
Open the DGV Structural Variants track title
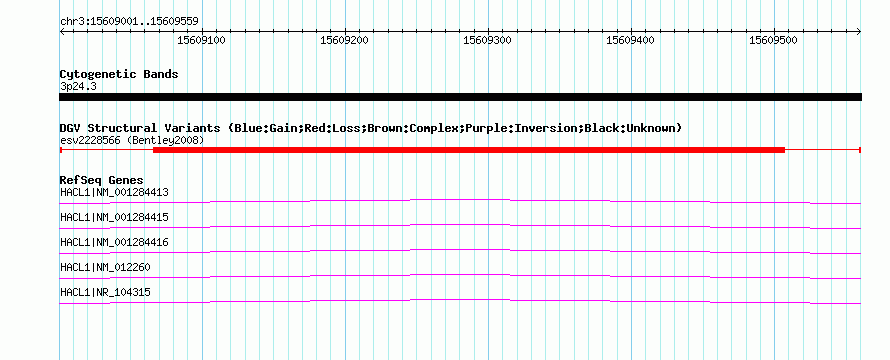371,128
